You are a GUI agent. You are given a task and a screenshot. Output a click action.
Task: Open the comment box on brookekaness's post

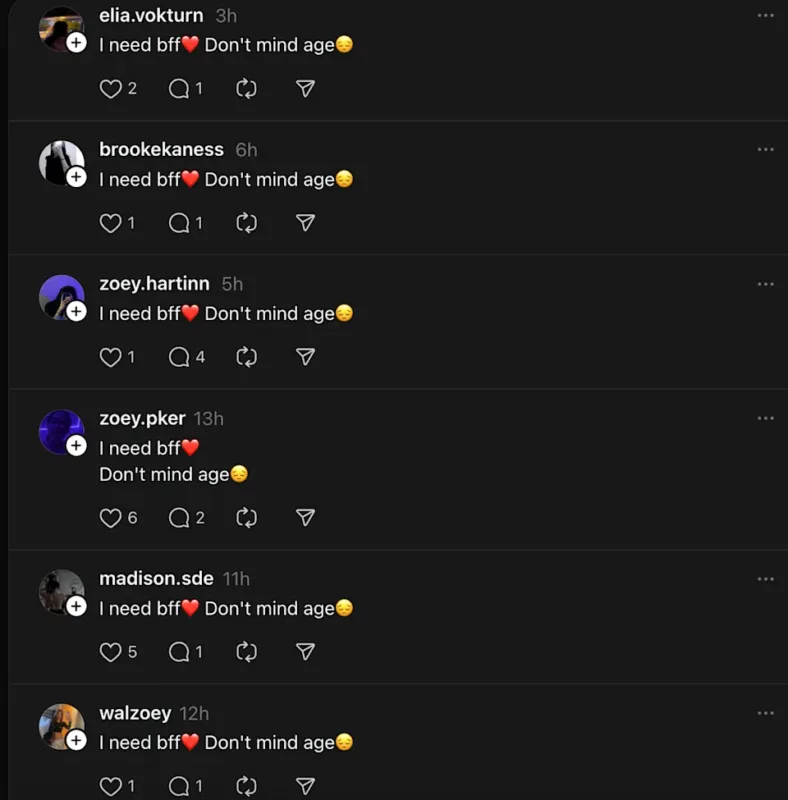click(x=180, y=223)
